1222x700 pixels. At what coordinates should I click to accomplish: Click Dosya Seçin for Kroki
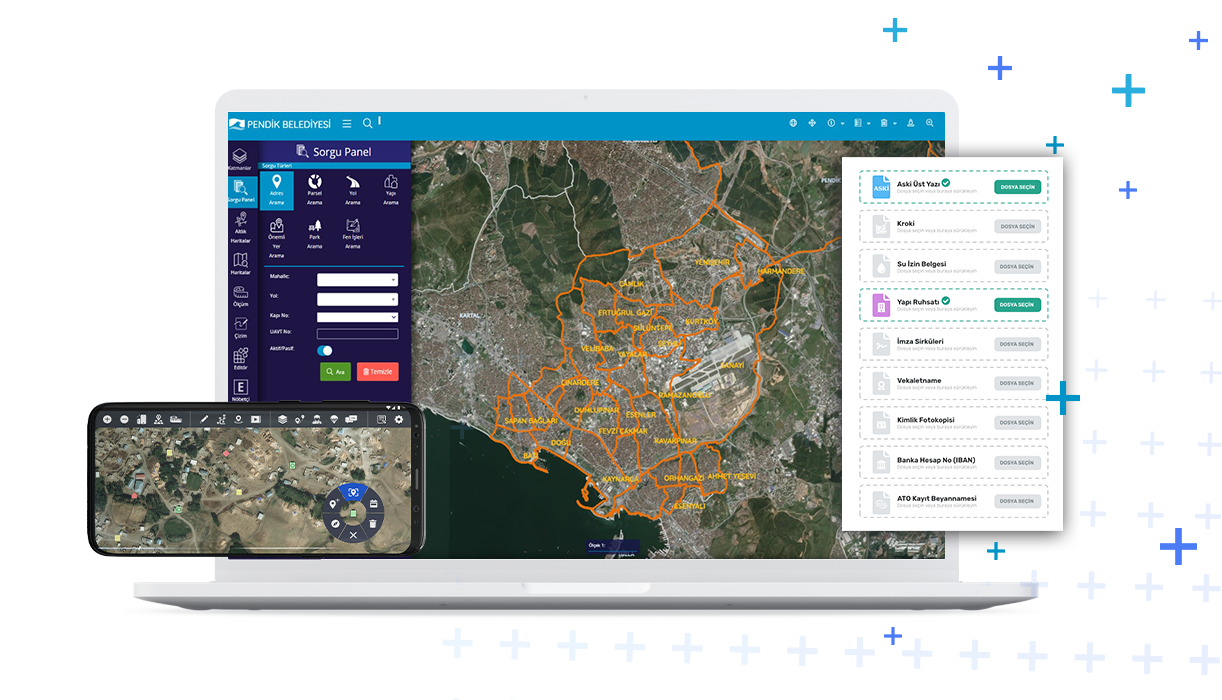(x=1017, y=226)
